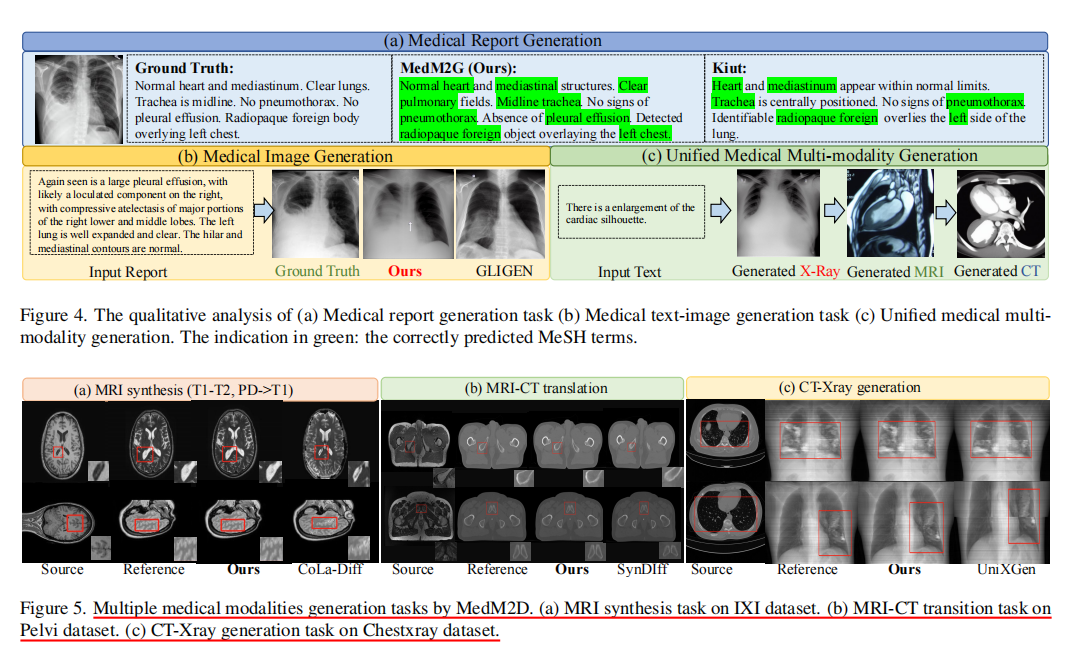Select the GLIGEN generated chest image

[x=500, y=214]
